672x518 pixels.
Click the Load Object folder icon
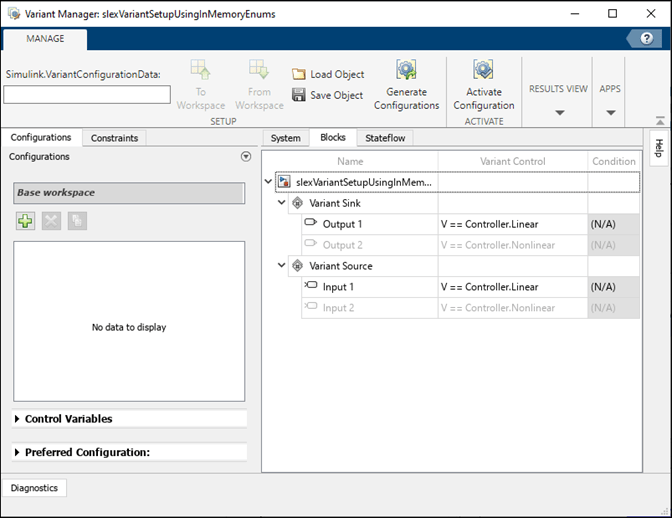point(299,75)
